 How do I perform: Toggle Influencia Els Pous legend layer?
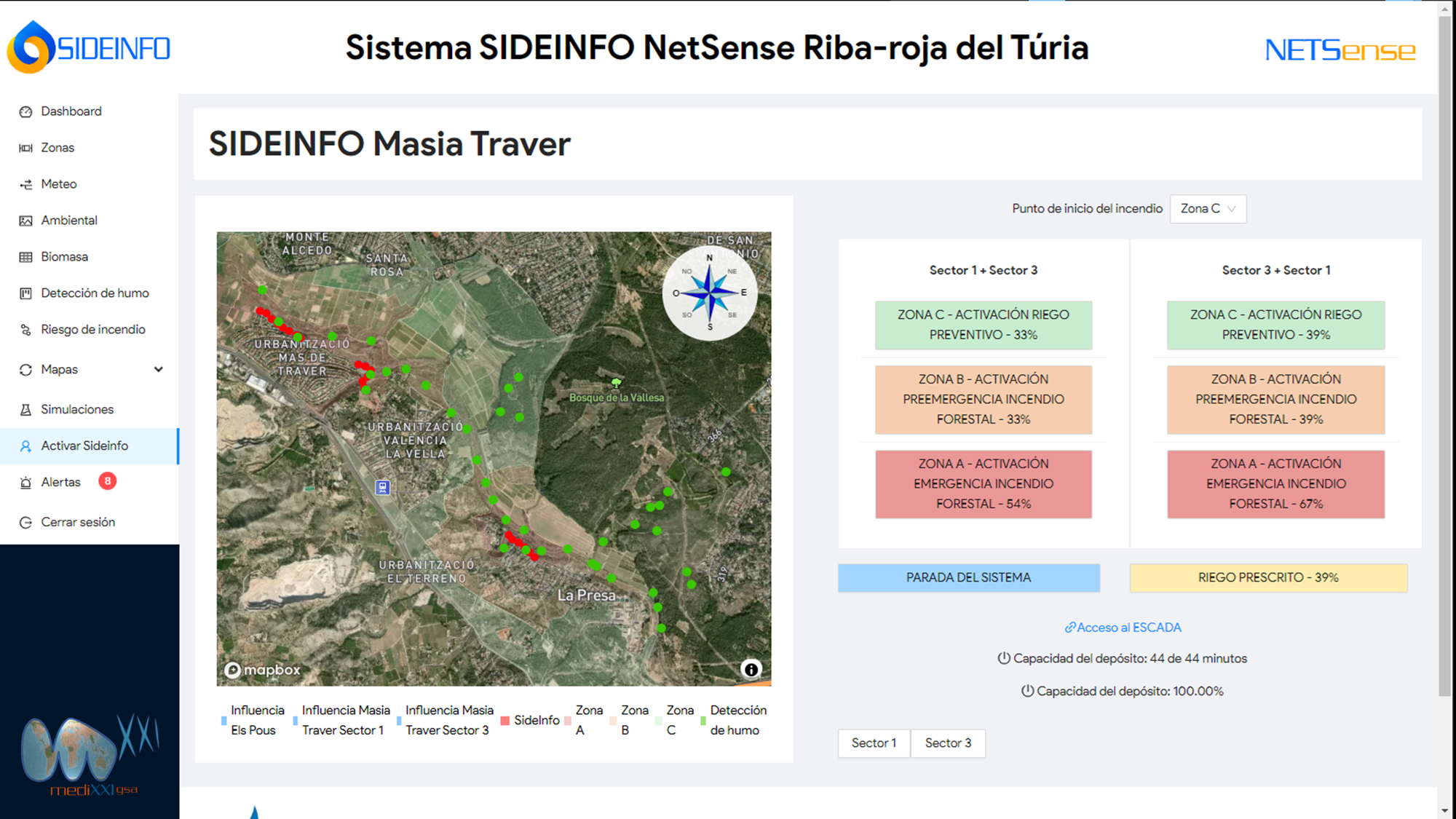pyautogui.click(x=253, y=720)
